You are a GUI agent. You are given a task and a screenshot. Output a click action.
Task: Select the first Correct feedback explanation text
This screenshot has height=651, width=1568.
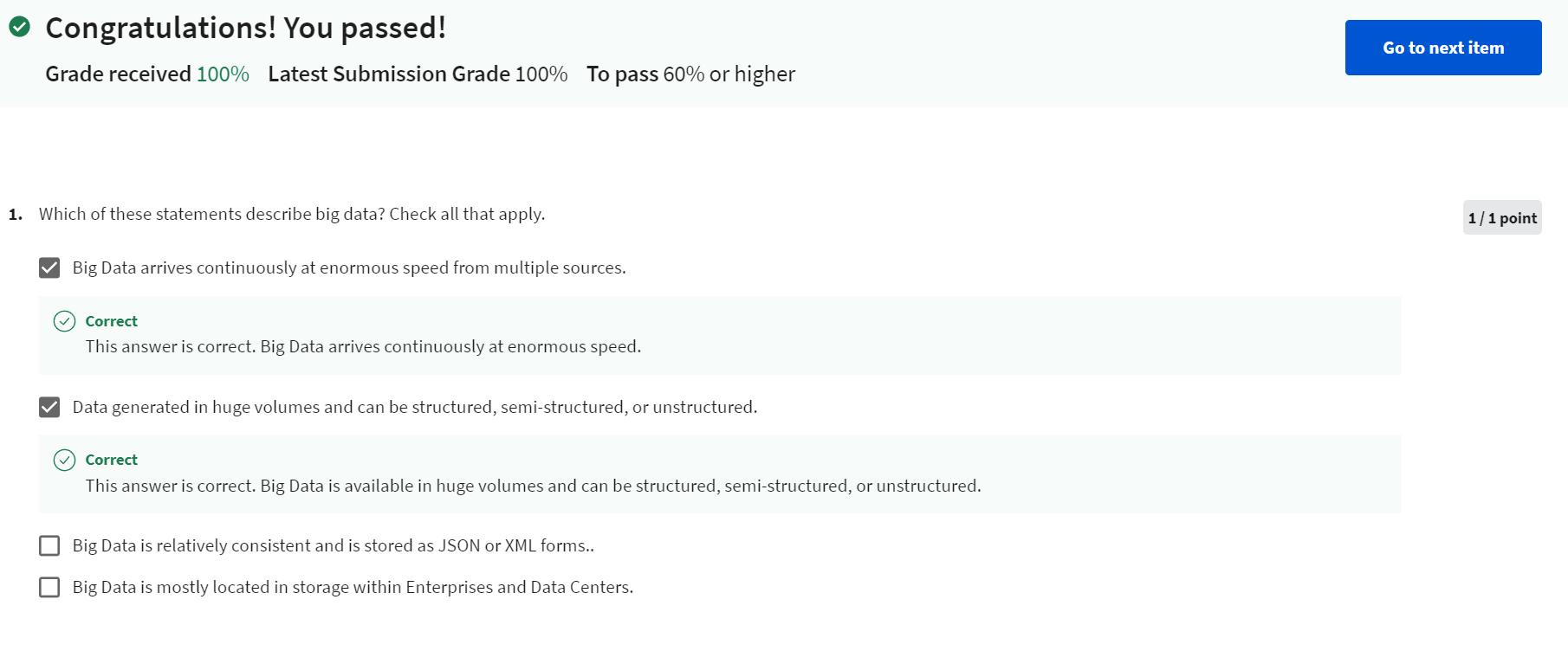click(x=363, y=346)
